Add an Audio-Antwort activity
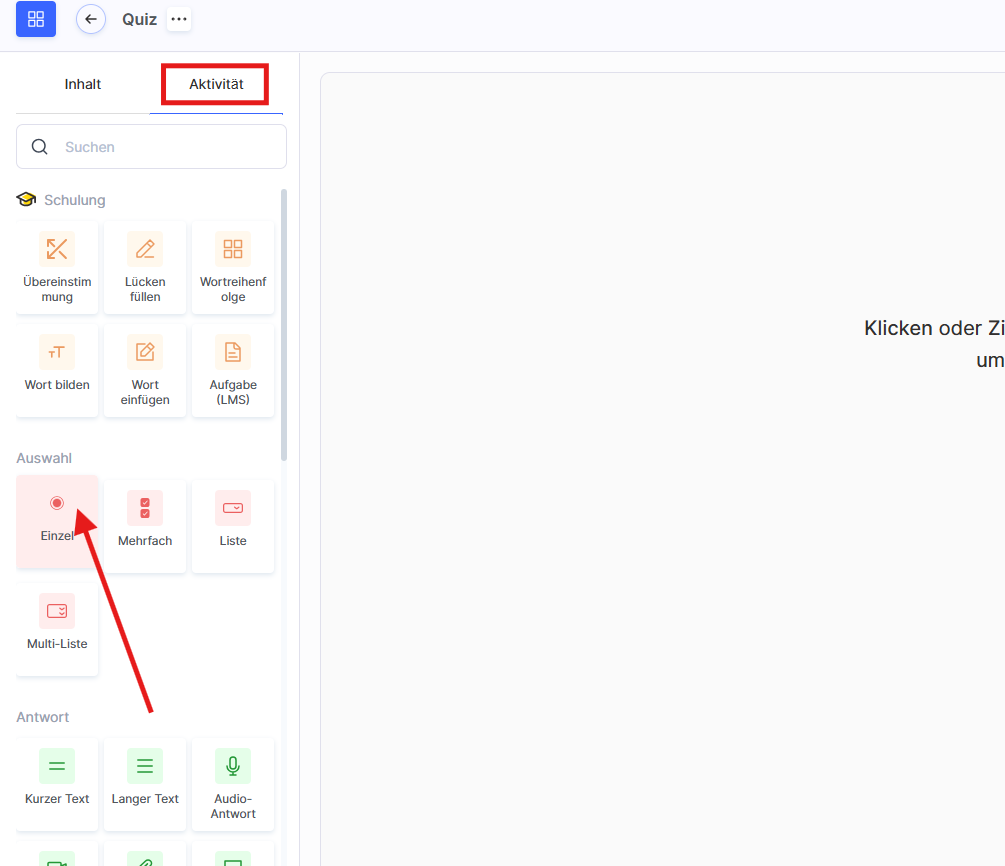 point(233,785)
